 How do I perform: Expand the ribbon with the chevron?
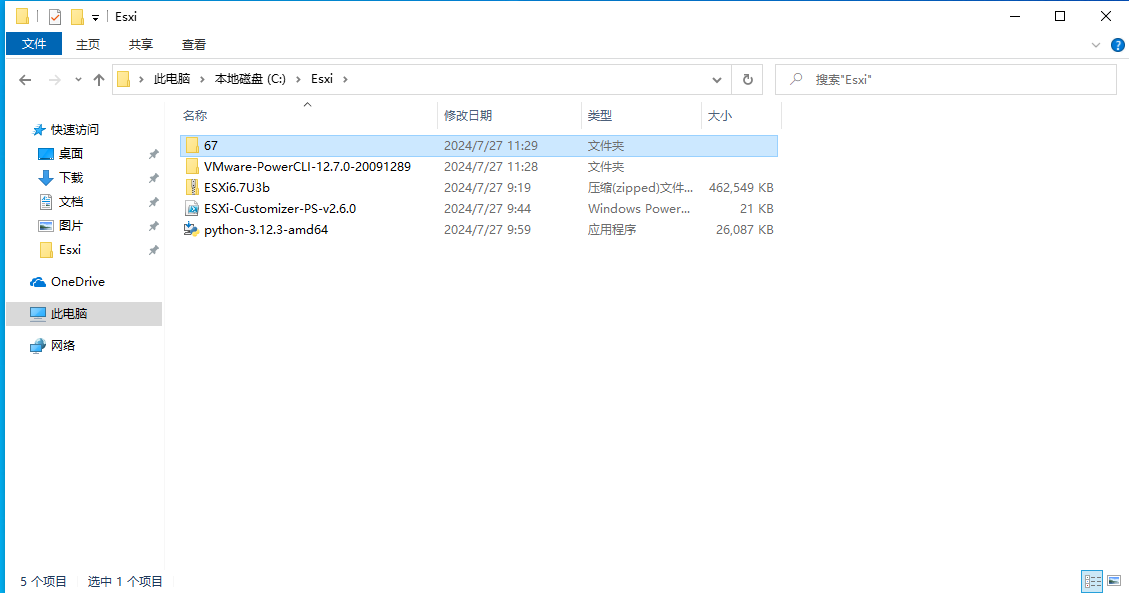(1096, 45)
